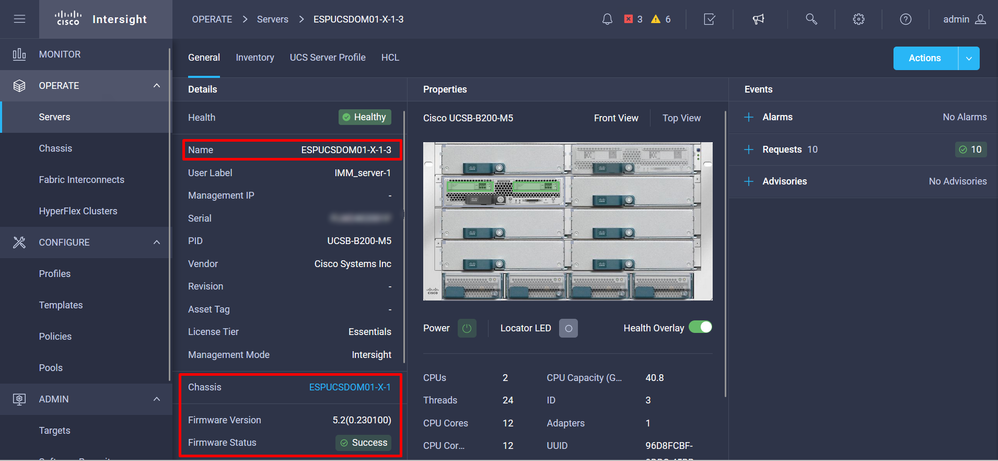This screenshot has height=461, width=998.
Task: Click the ADMIN monitor icon
Action: [x=19, y=399]
